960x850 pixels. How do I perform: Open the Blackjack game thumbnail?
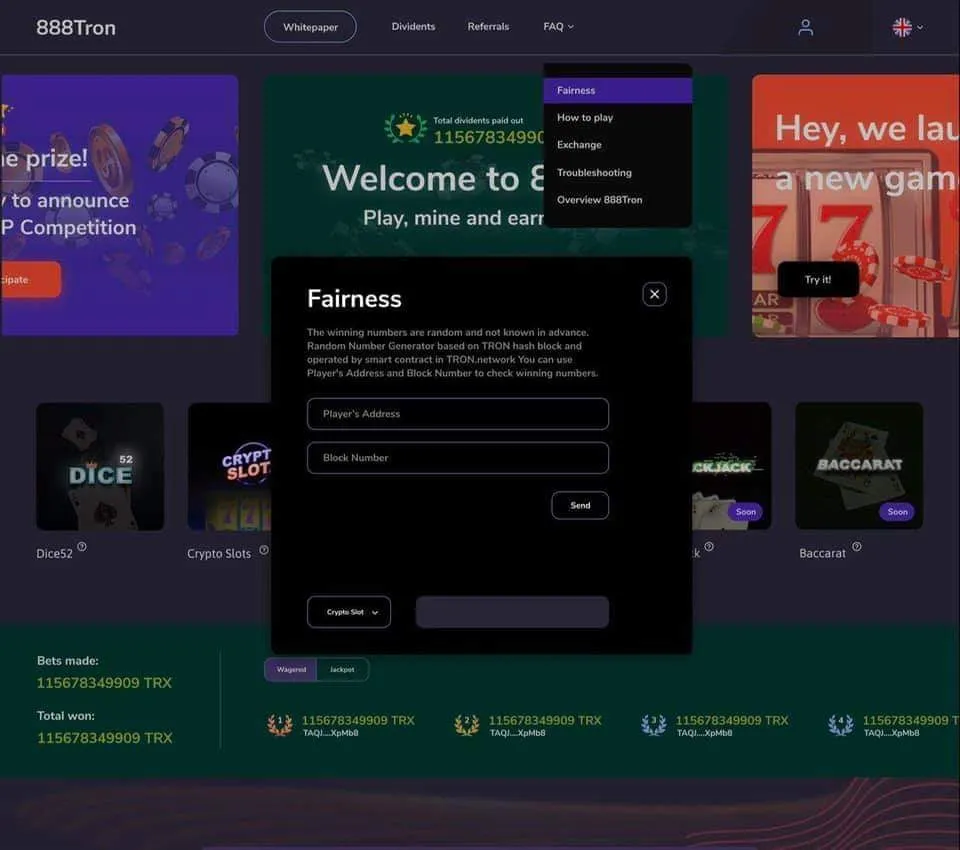point(732,466)
